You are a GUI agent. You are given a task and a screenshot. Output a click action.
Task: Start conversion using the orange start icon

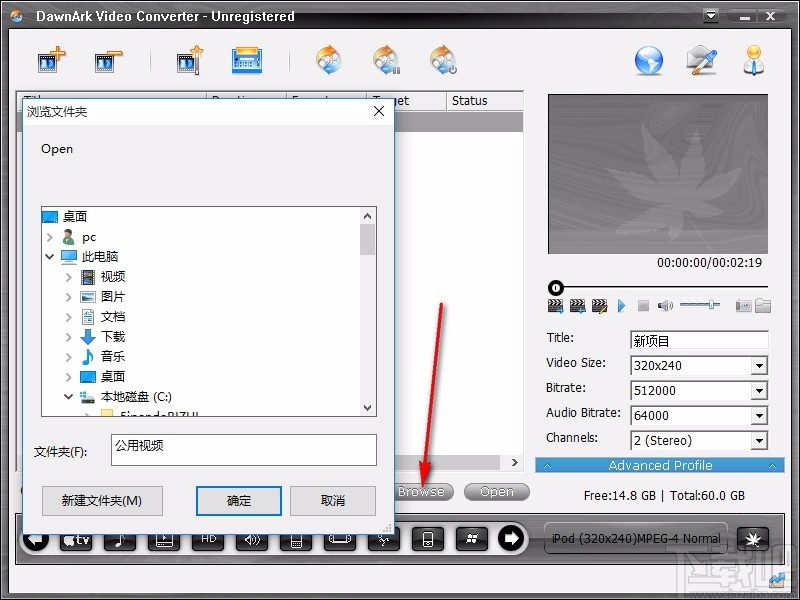point(330,60)
